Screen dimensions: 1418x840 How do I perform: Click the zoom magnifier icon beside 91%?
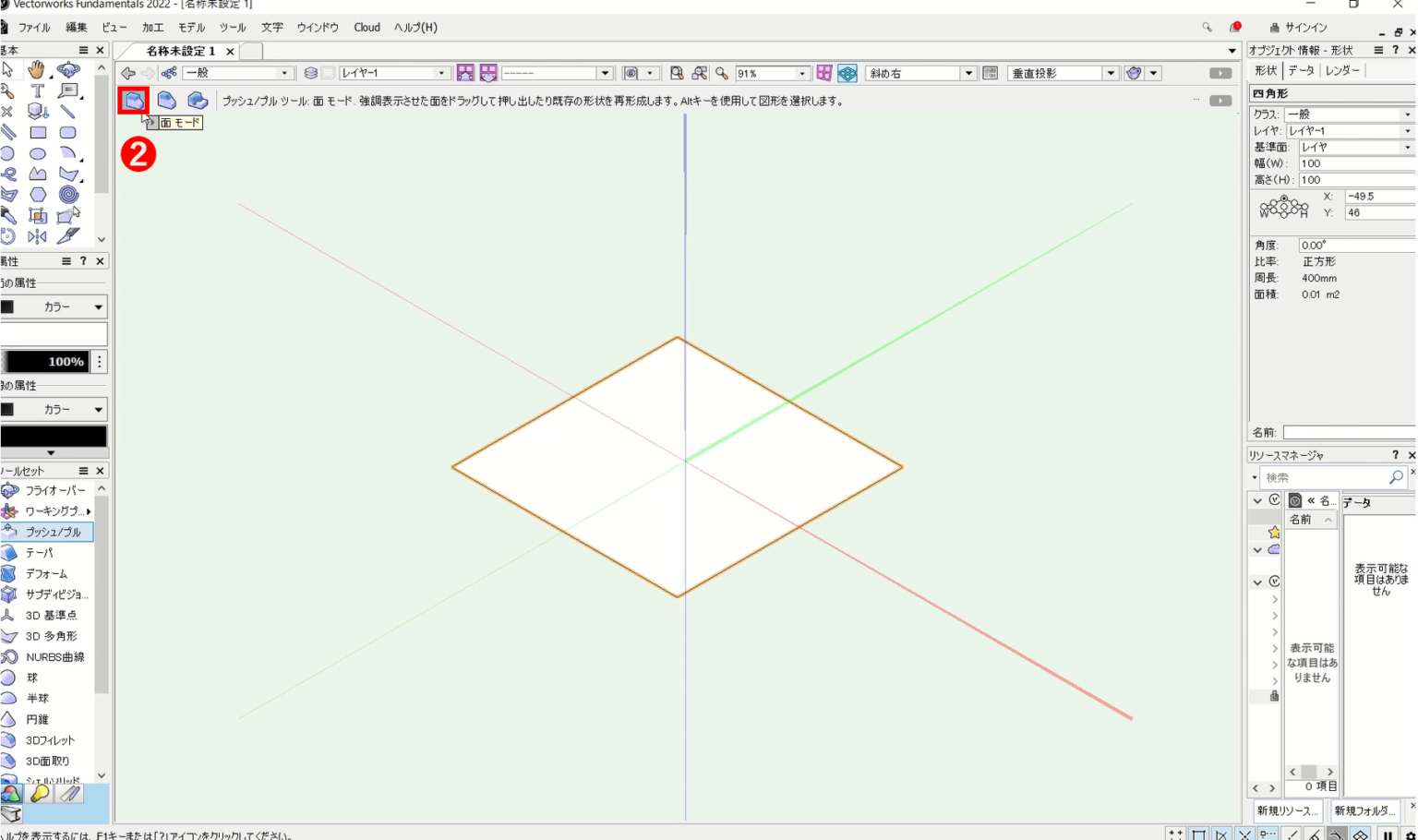pyautogui.click(x=722, y=74)
